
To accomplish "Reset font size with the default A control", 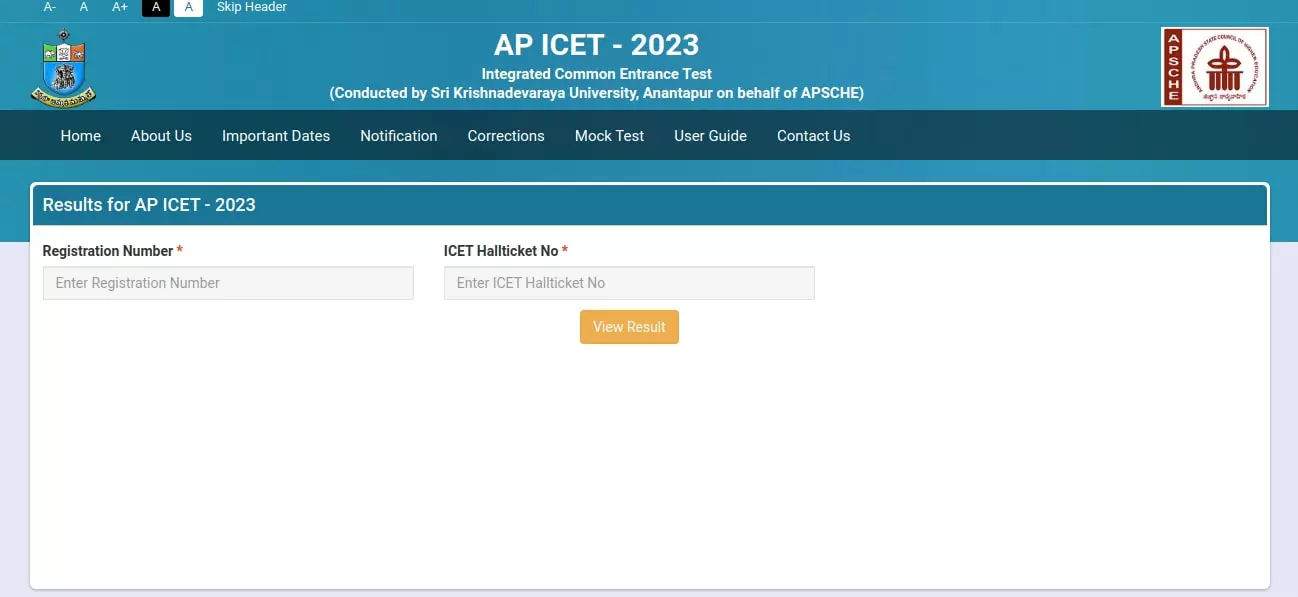I will [x=83, y=7].
